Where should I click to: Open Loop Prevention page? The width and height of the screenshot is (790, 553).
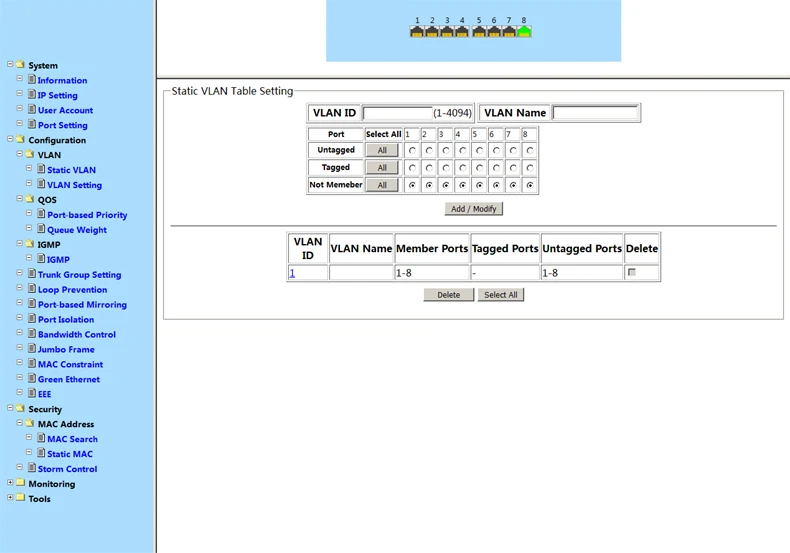pos(73,290)
